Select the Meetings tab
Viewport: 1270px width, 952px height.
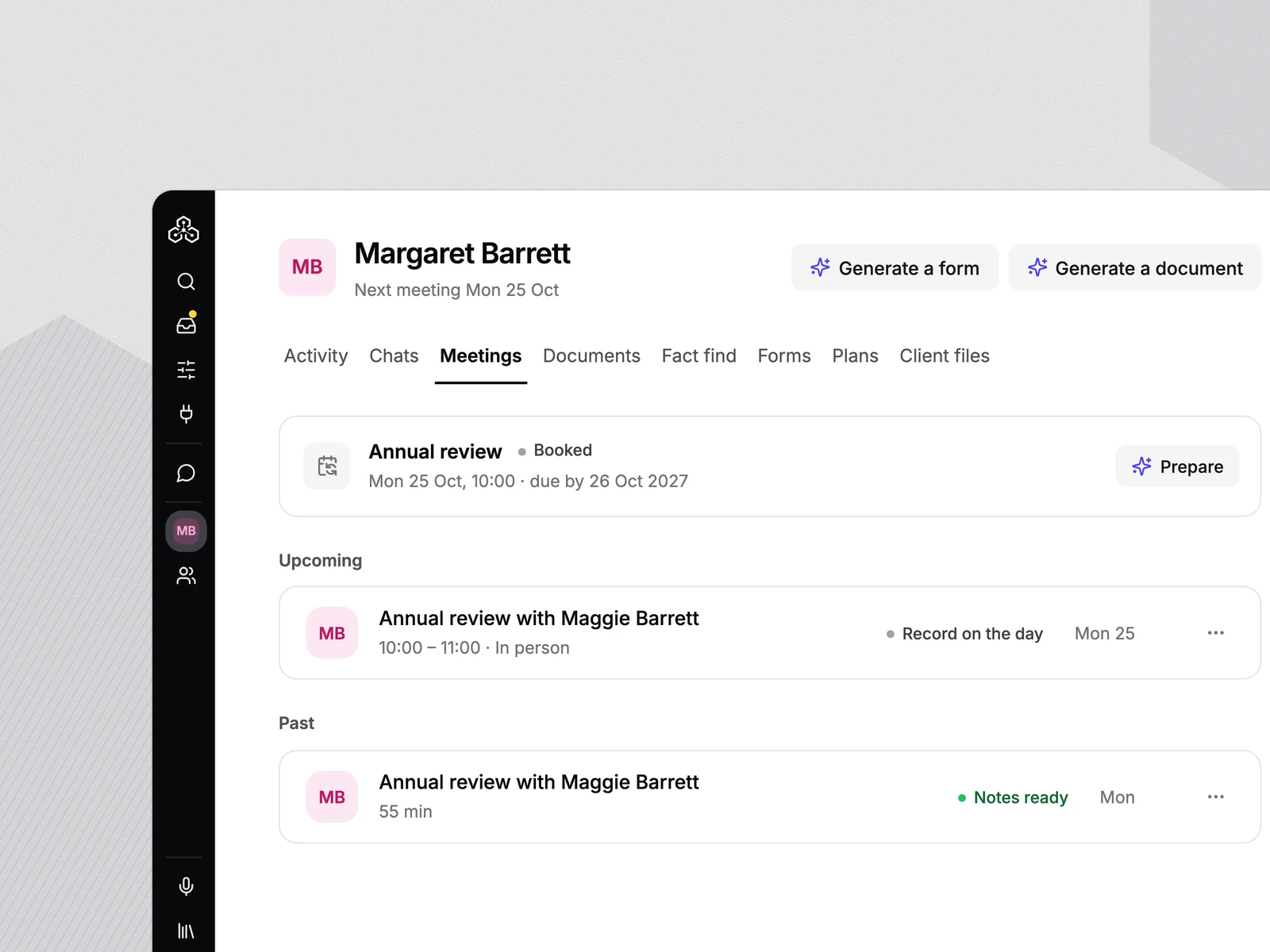[x=481, y=356]
